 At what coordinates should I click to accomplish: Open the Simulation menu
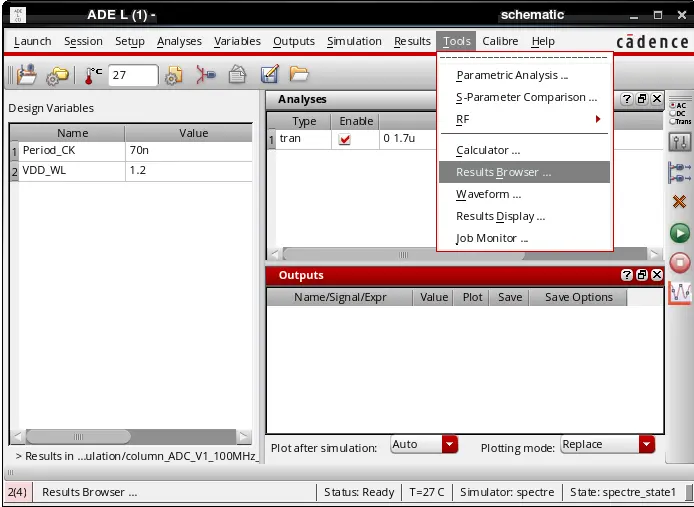point(354,41)
